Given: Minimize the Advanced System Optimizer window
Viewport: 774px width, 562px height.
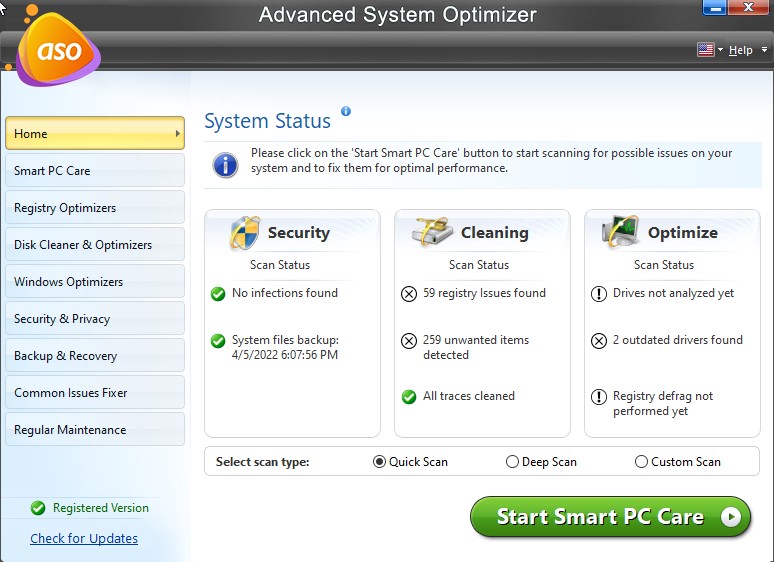Looking at the screenshot, I should [715, 7].
